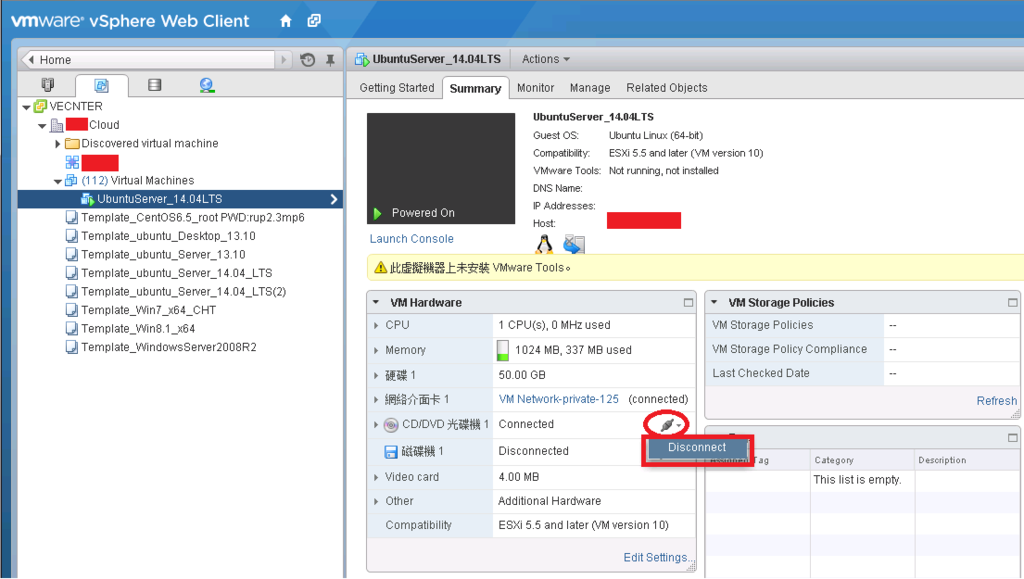Open recent history clock icon

(308, 60)
